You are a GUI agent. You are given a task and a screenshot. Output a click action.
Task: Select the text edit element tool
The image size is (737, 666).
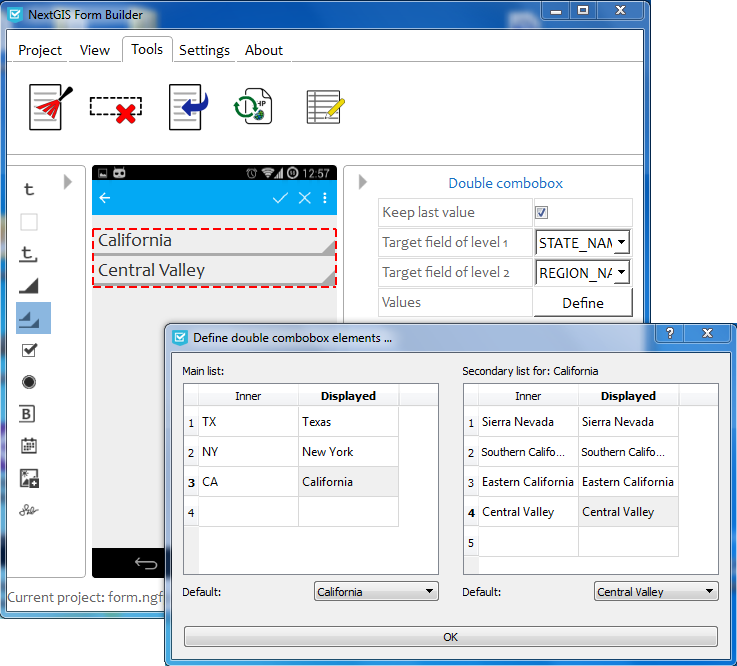coord(29,254)
